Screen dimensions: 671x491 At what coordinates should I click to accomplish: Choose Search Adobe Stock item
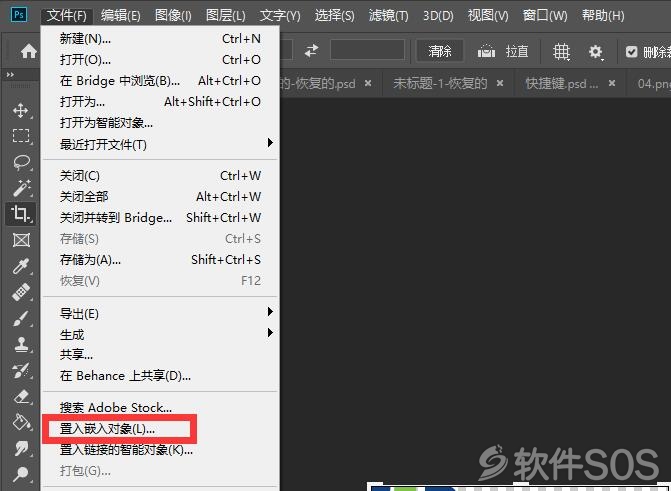(x=160, y=407)
